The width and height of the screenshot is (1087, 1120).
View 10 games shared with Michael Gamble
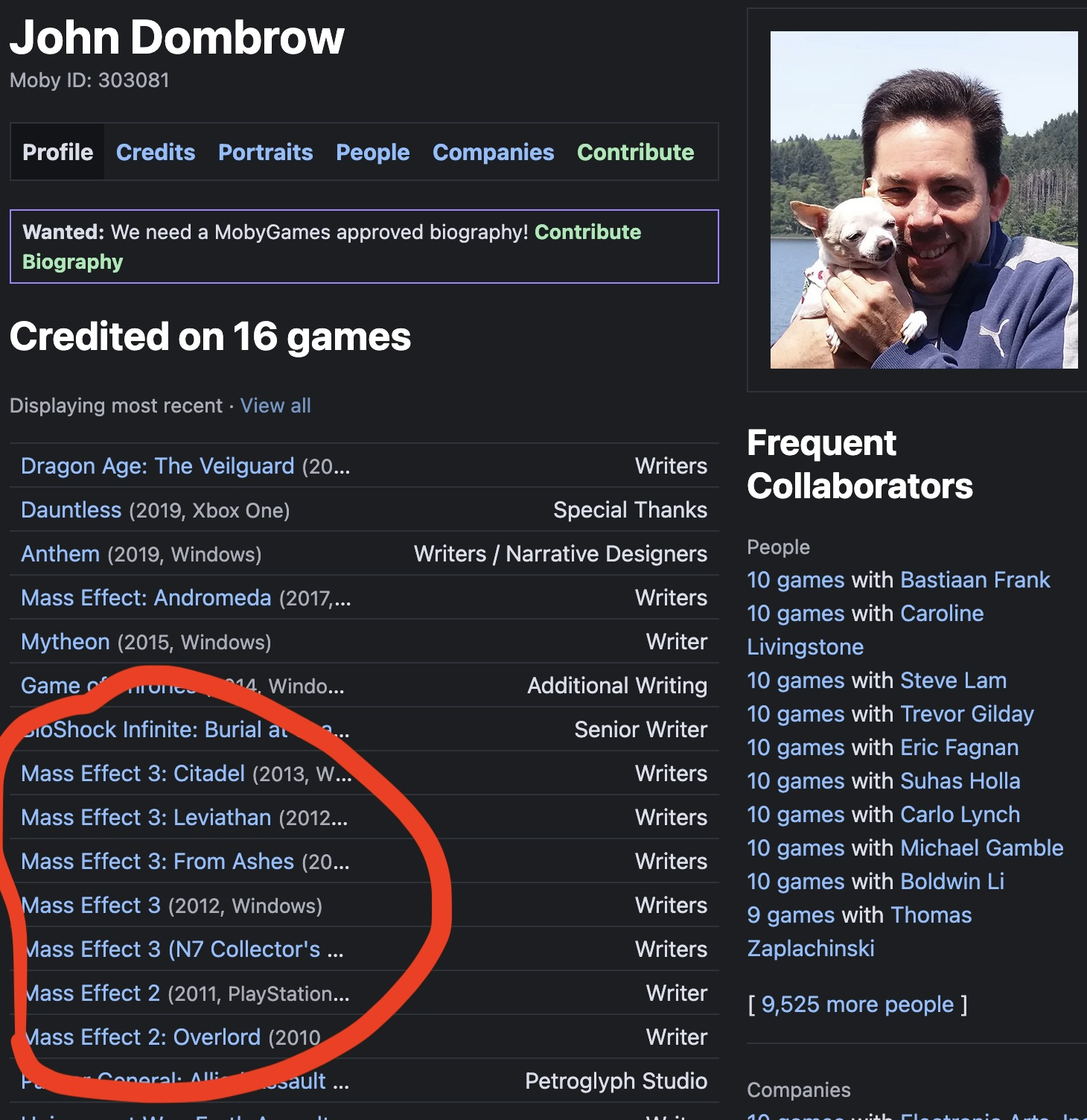pos(796,848)
